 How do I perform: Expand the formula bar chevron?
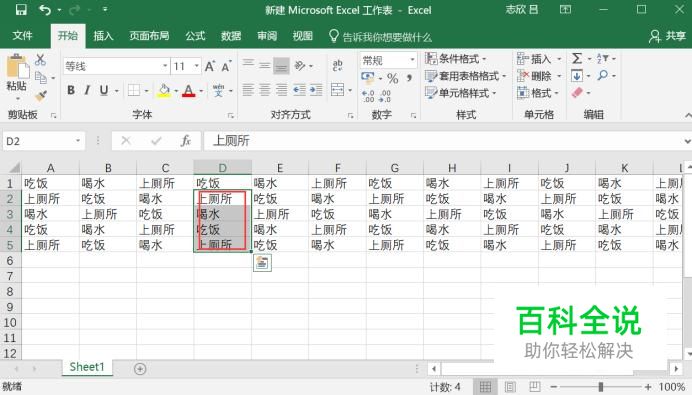click(x=687, y=141)
